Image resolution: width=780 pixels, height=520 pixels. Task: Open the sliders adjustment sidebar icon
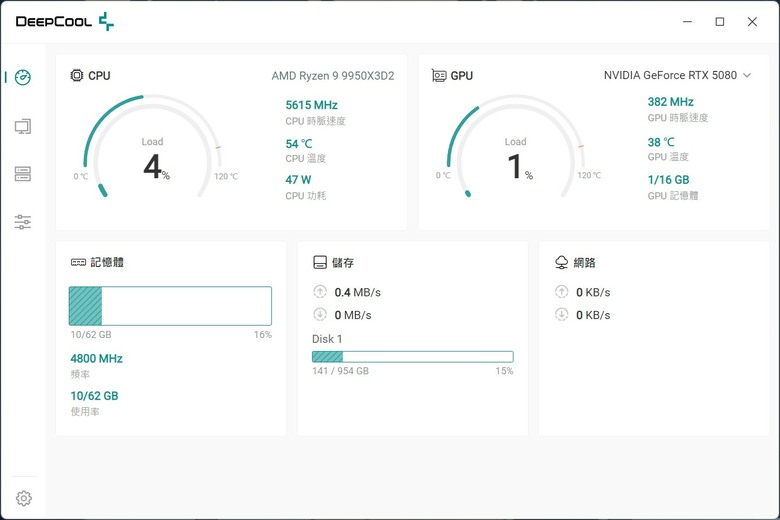23,222
